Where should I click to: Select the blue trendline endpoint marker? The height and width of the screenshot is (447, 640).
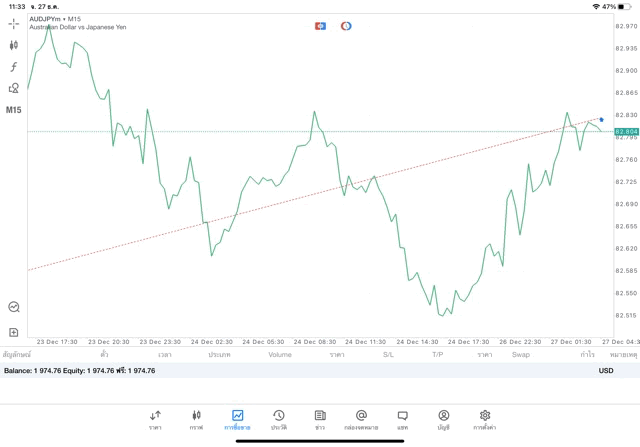601,120
